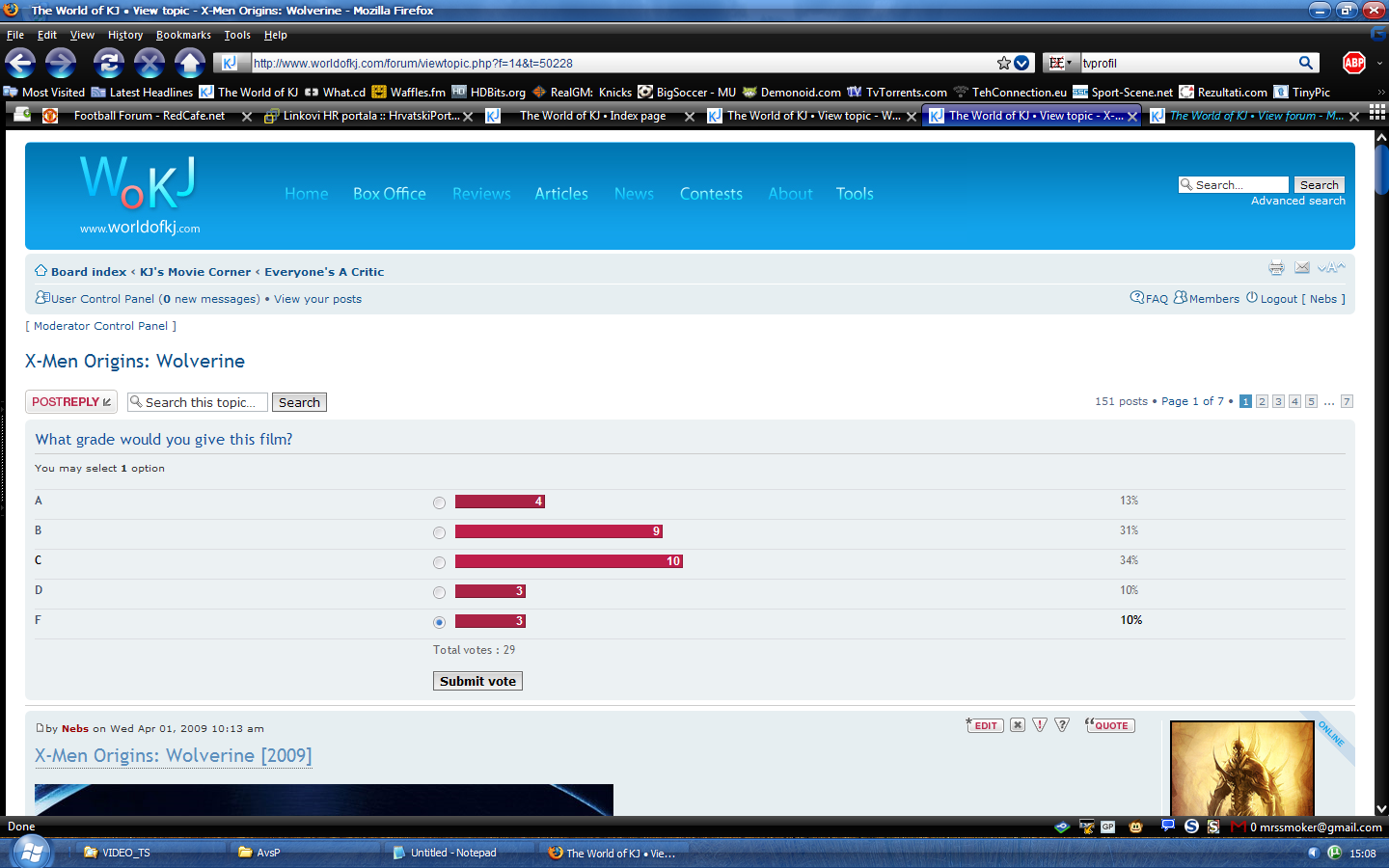This screenshot has height=868, width=1389.
Task: Go to the Home page icon
Action: coord(189,64)
